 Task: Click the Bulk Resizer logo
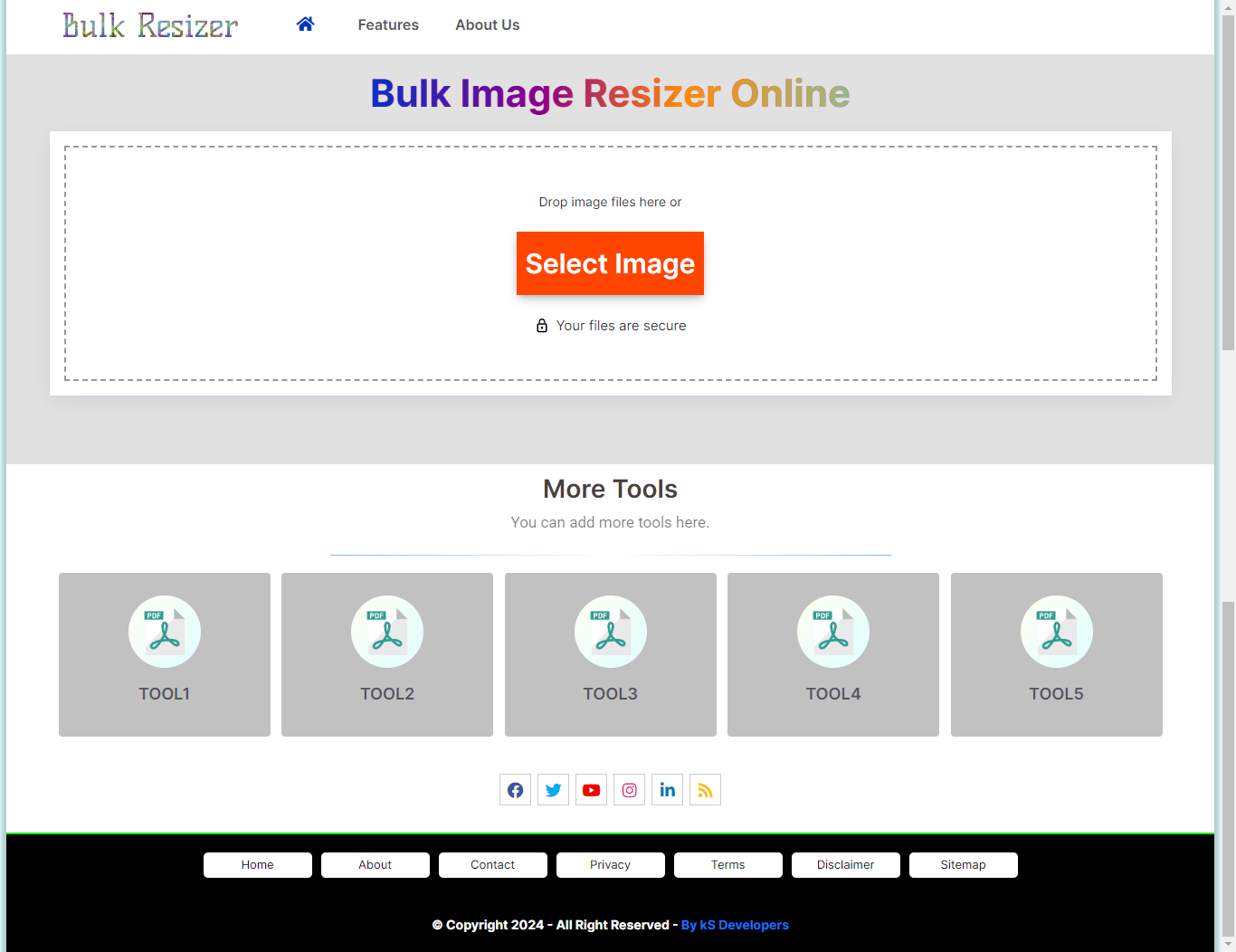149,24
